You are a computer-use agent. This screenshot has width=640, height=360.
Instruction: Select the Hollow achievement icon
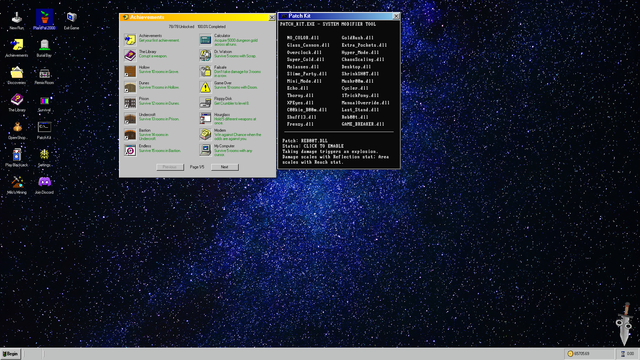click(x=130, y=71)
